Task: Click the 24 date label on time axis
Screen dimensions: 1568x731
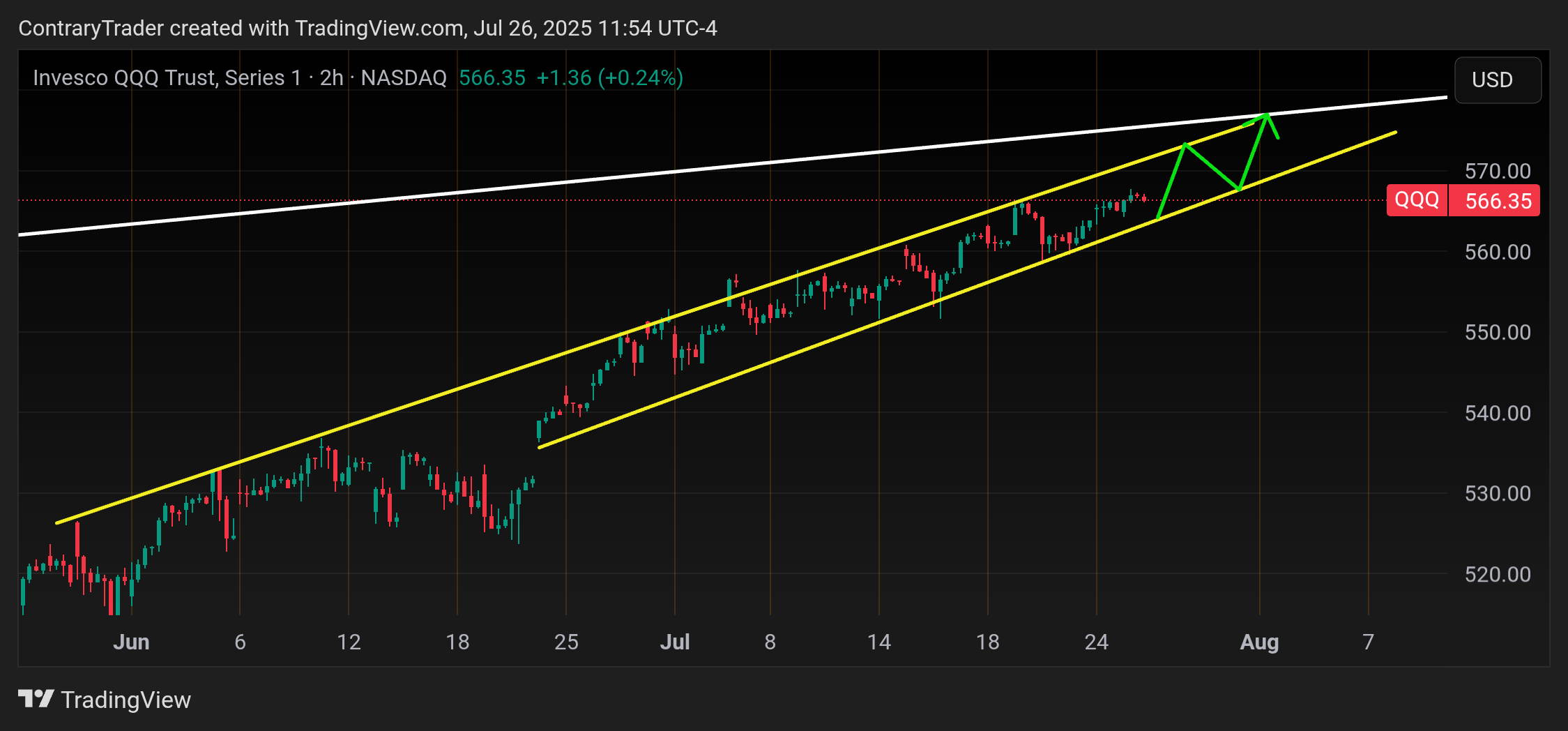Action: pos(1096,642)
